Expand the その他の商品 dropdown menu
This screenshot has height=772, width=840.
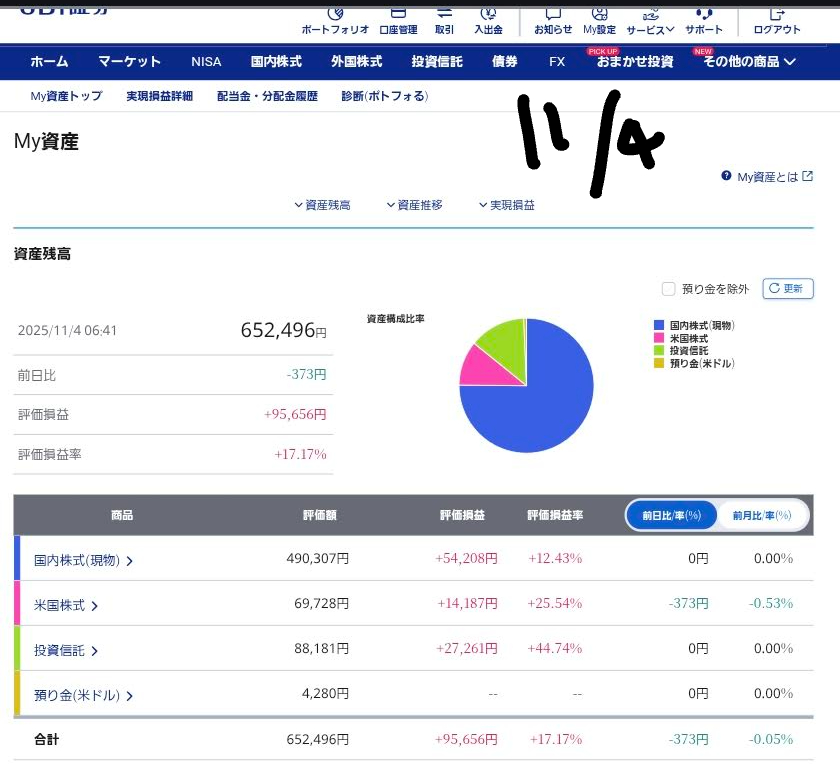tap(749, 62)
